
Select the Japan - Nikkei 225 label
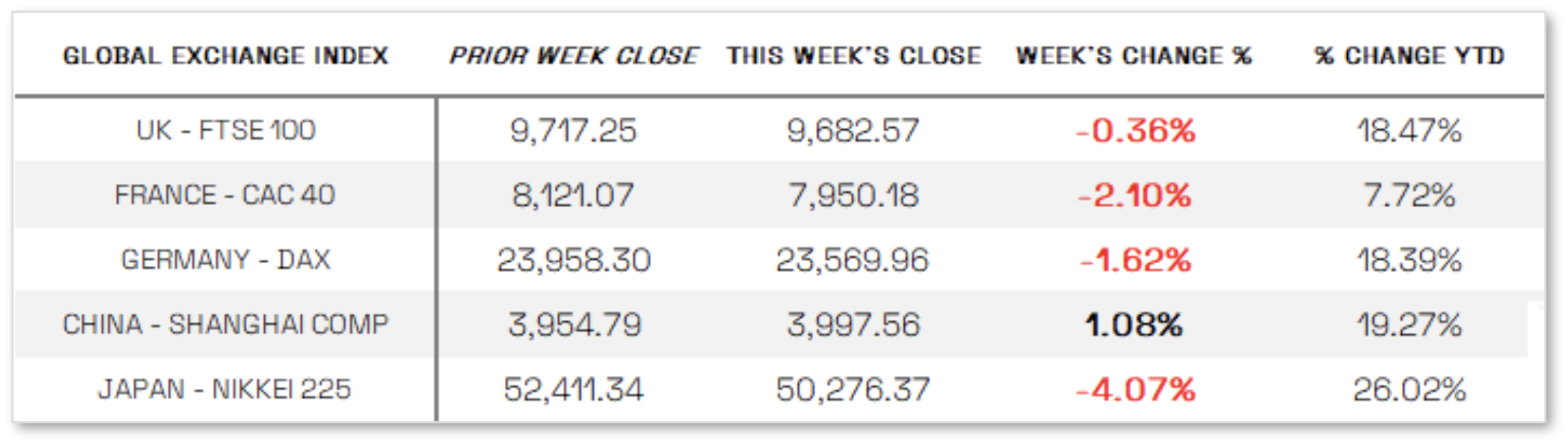point(224,390)
